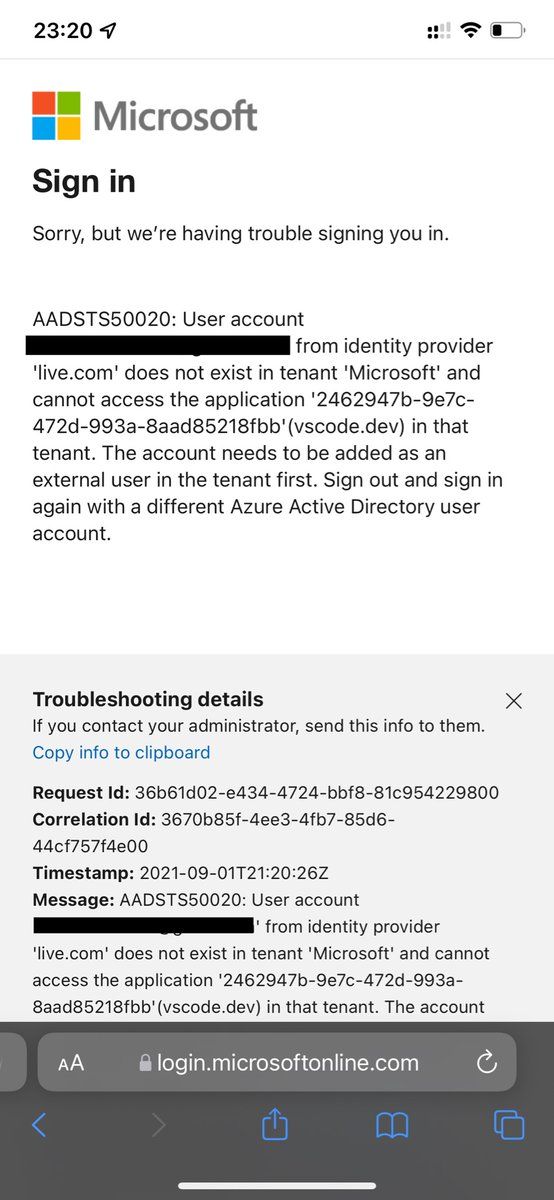Click the Copy info to clipboard link
Viewport: 554px width, 1200px height.
(121, 752)
